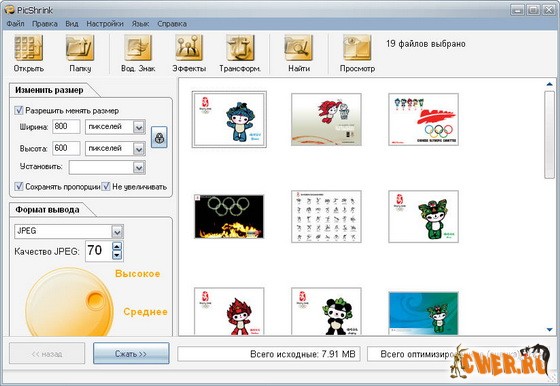This screenshot has width=560, height=386.
Task: Toggle Не увеличивать checkbox
Action: [x=106, y=186]
